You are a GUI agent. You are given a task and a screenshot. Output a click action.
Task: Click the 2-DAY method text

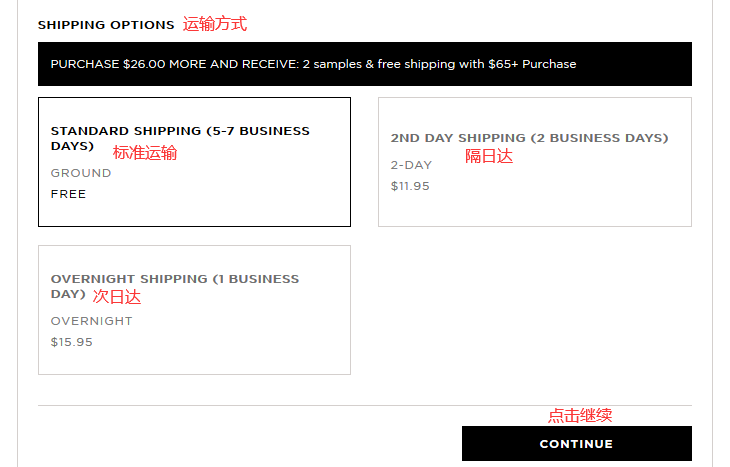(411, 165)
